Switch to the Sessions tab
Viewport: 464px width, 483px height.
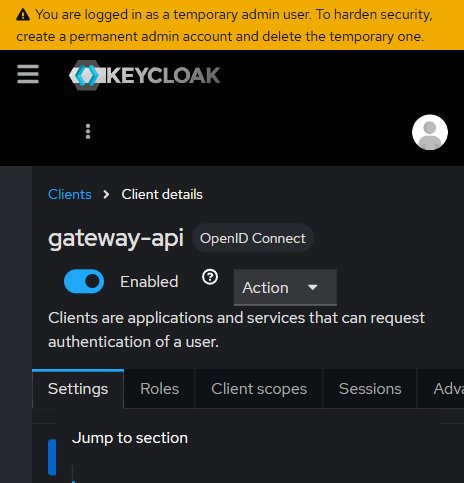click(370, 389)
